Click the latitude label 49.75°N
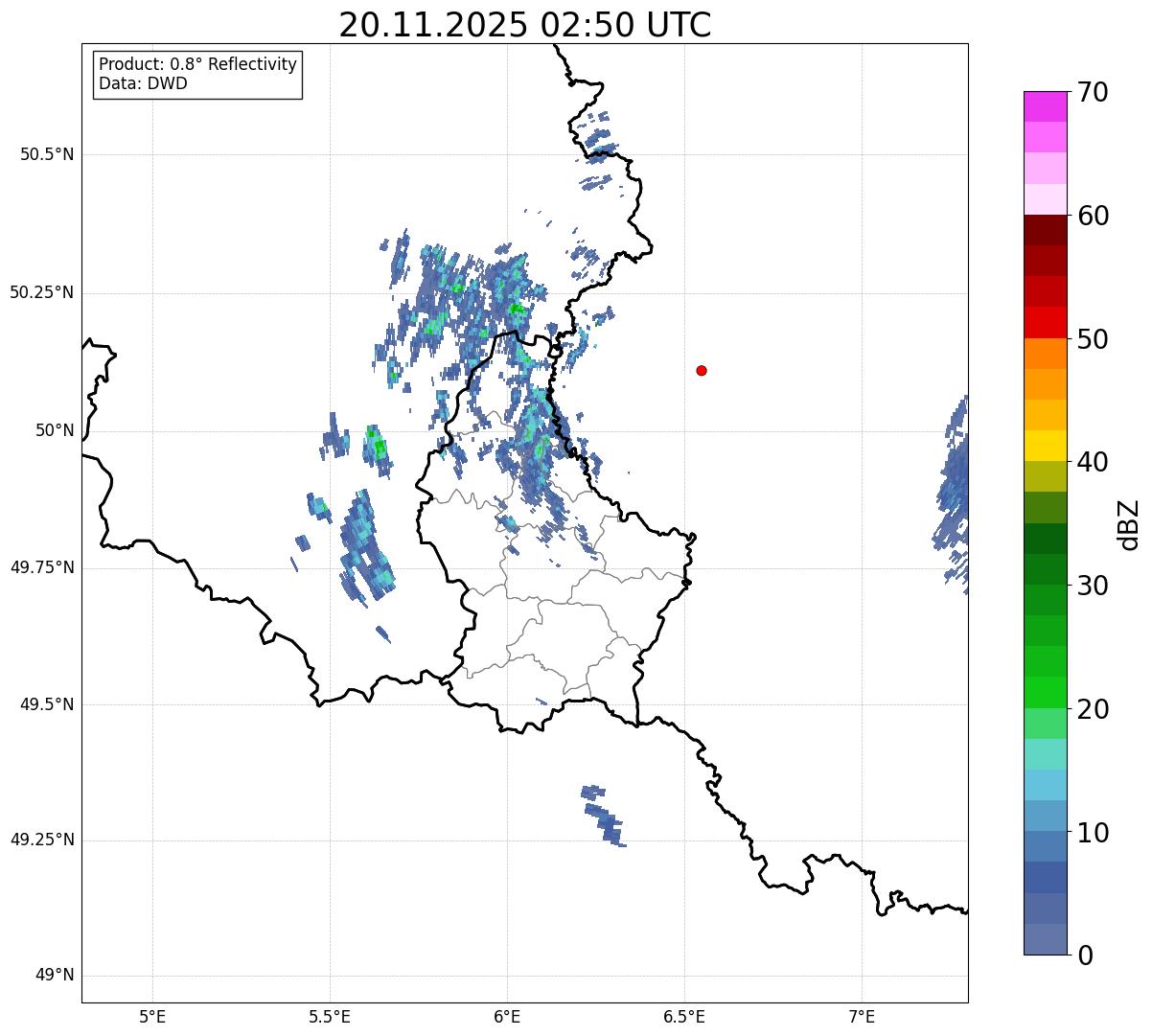The image size is (1152, 1036). [x=41, y=567]
